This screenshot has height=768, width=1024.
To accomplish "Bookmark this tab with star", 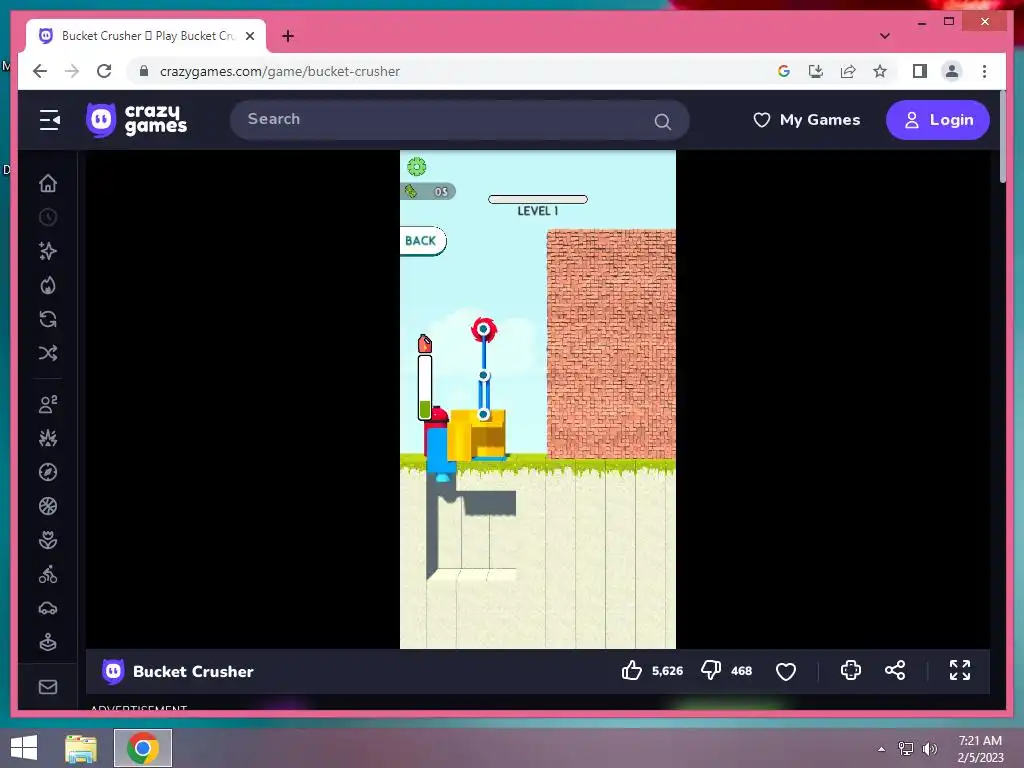I will 880,71.
